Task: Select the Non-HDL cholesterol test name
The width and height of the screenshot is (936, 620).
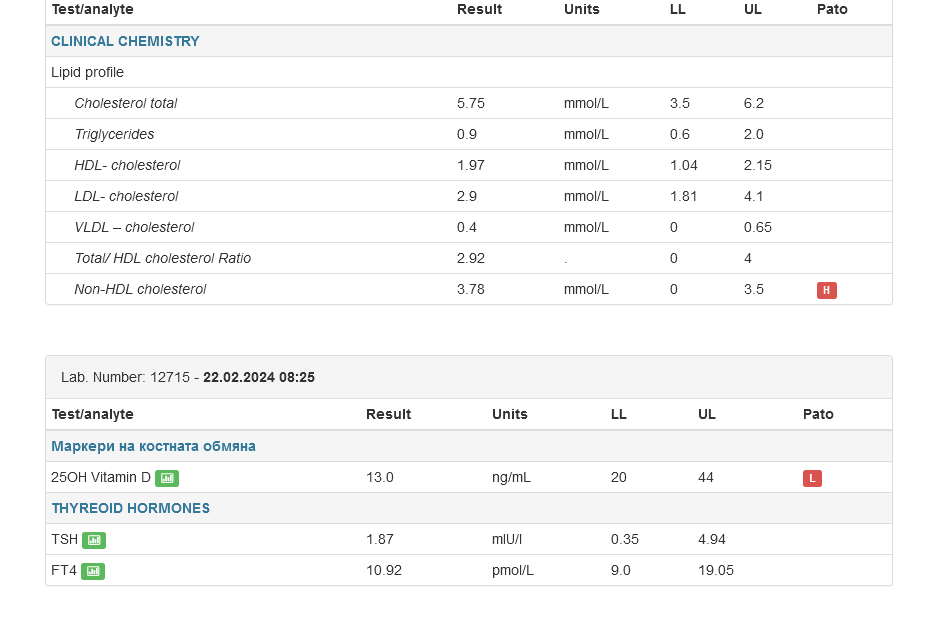Action: (x=140, y=289)
